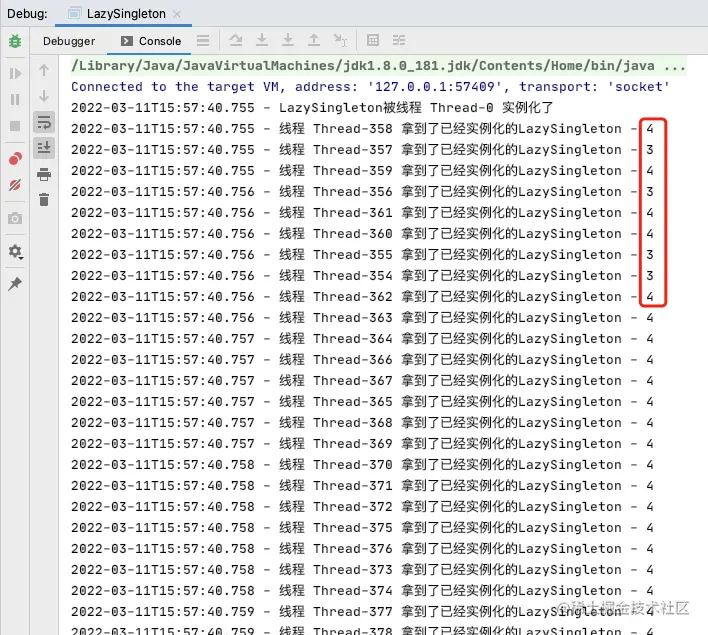Click the Step Out toolbar icon
The image size is (708, 635).
coord(314,40)
